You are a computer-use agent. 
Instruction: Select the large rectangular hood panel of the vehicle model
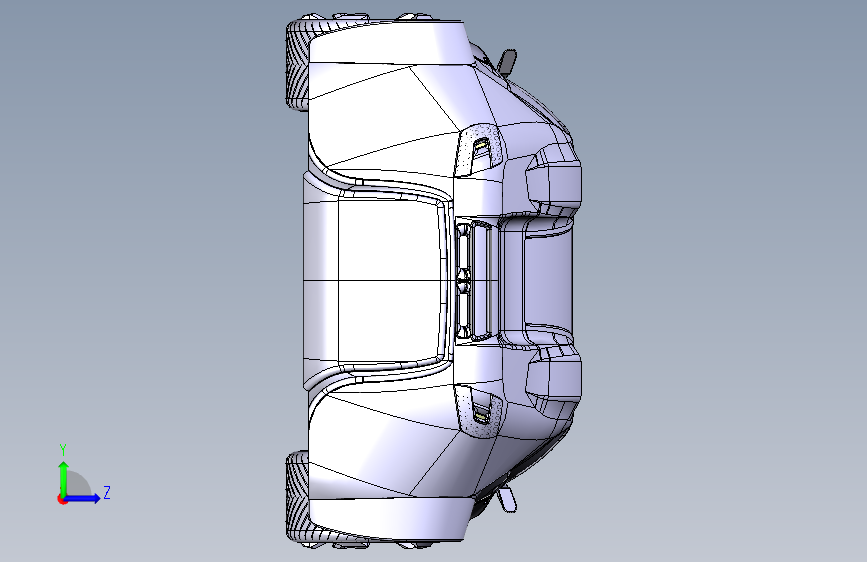click(x=391, y=280)
